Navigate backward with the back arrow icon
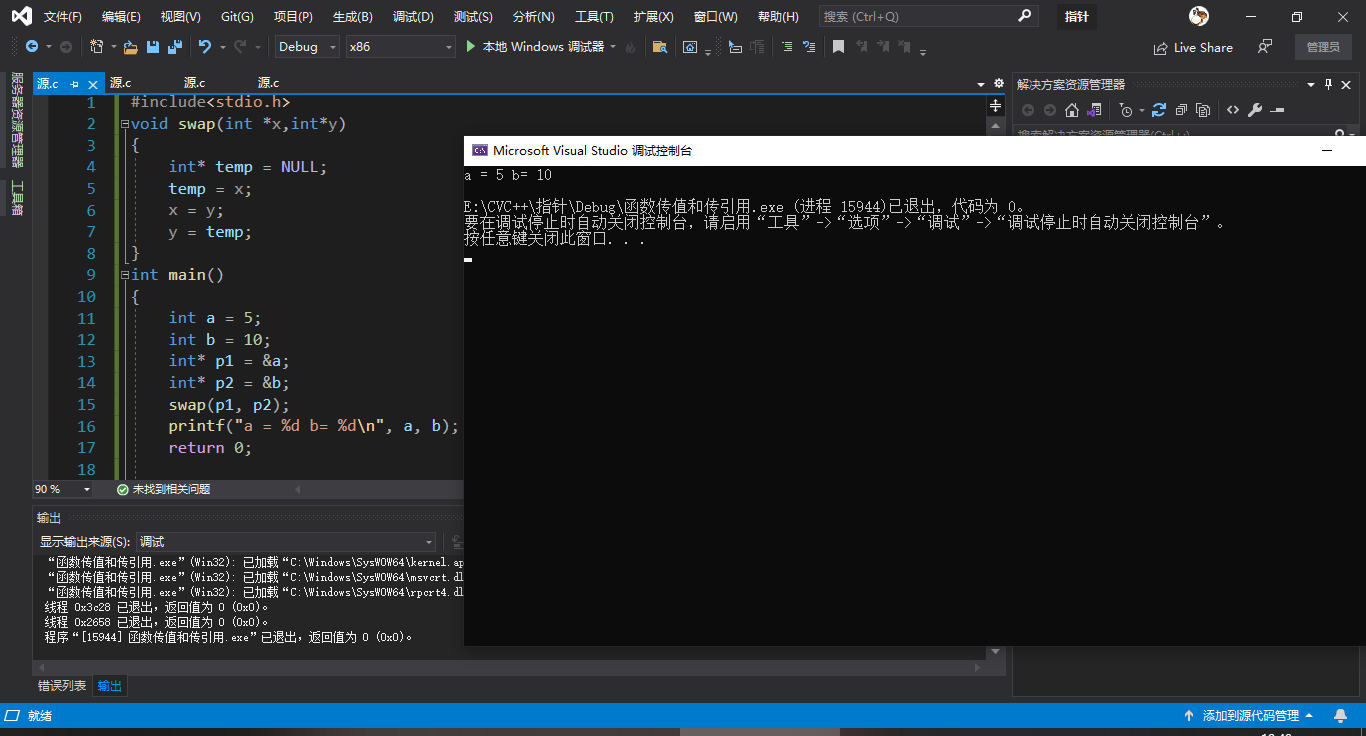 point(31,47)
